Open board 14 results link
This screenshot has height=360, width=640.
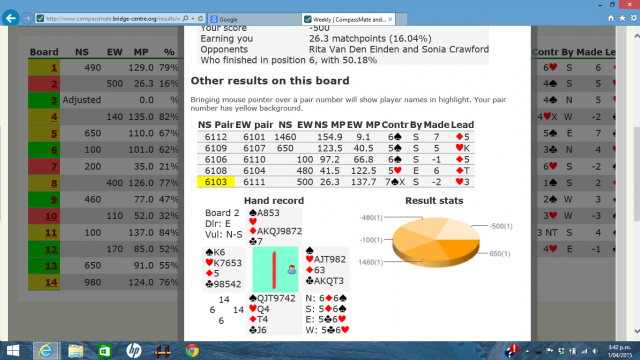coord(51,282)
